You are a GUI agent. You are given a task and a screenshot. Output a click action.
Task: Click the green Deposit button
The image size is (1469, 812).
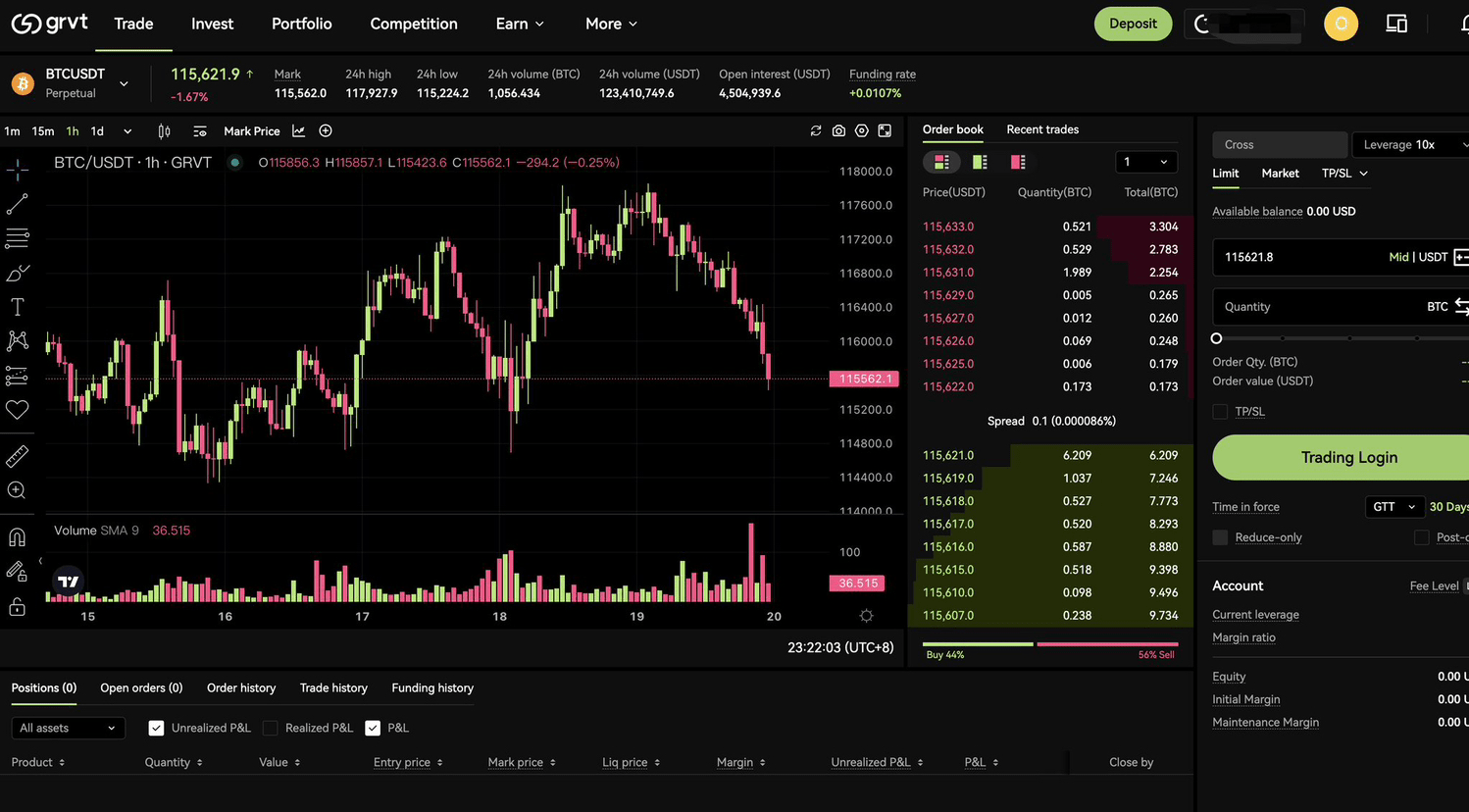[x=1133, y=24]
